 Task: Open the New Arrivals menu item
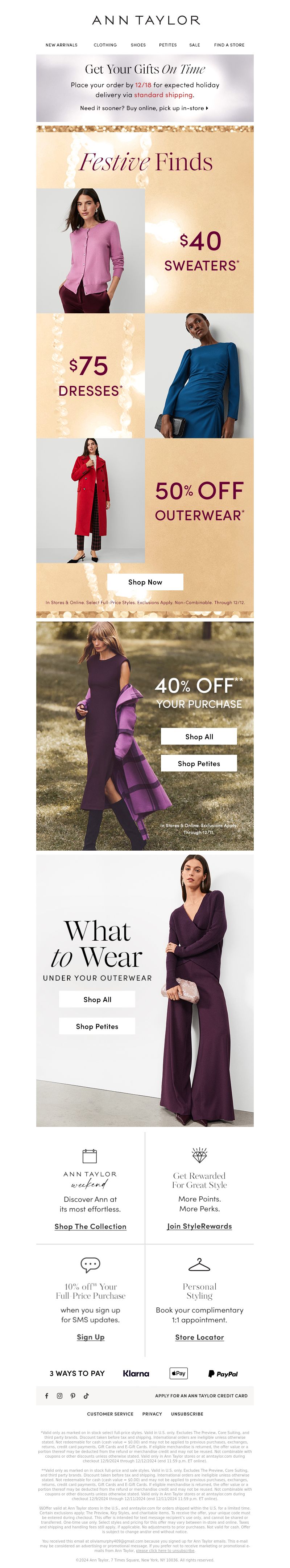[x=61, y=45]
